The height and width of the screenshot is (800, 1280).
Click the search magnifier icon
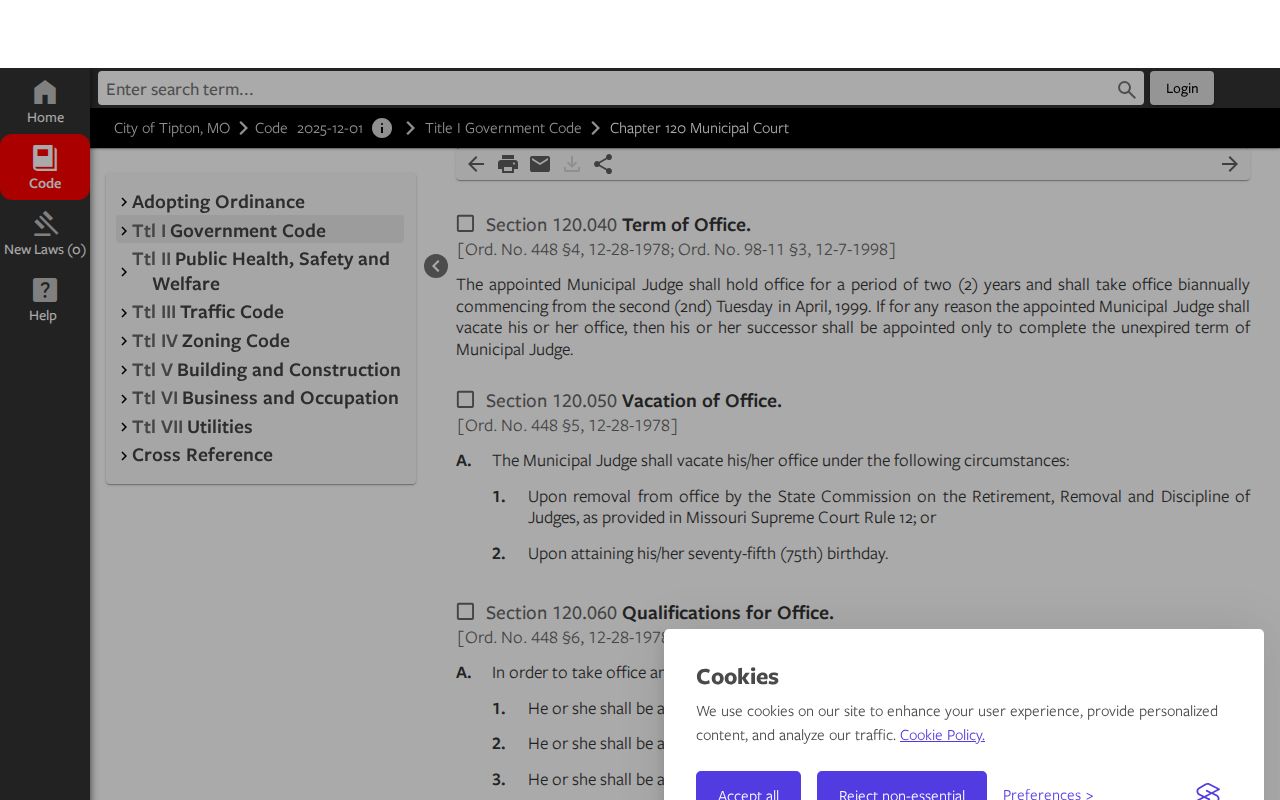tap(1127, 89)
